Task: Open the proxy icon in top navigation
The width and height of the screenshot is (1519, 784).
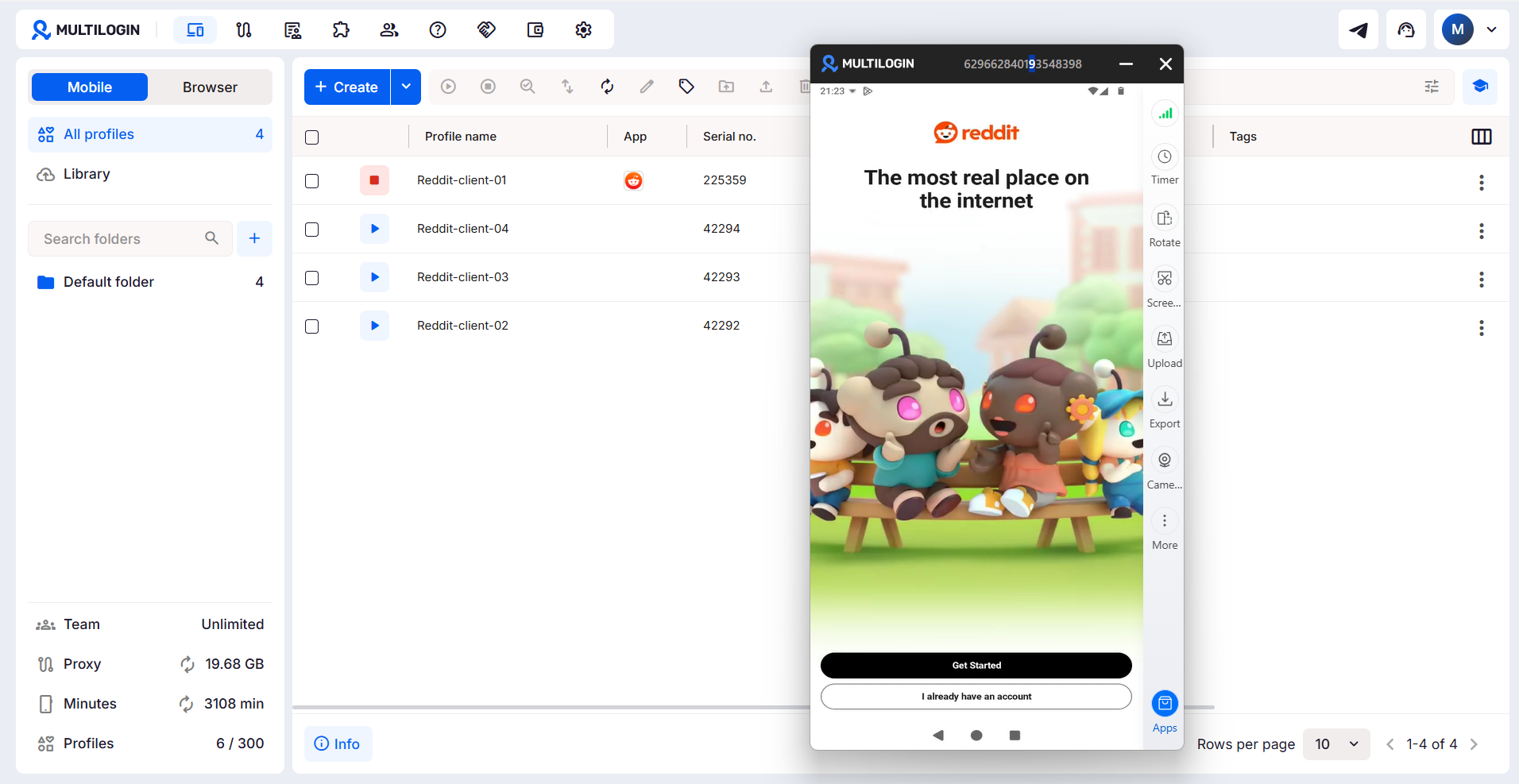Action: click(x=244, y=30)
